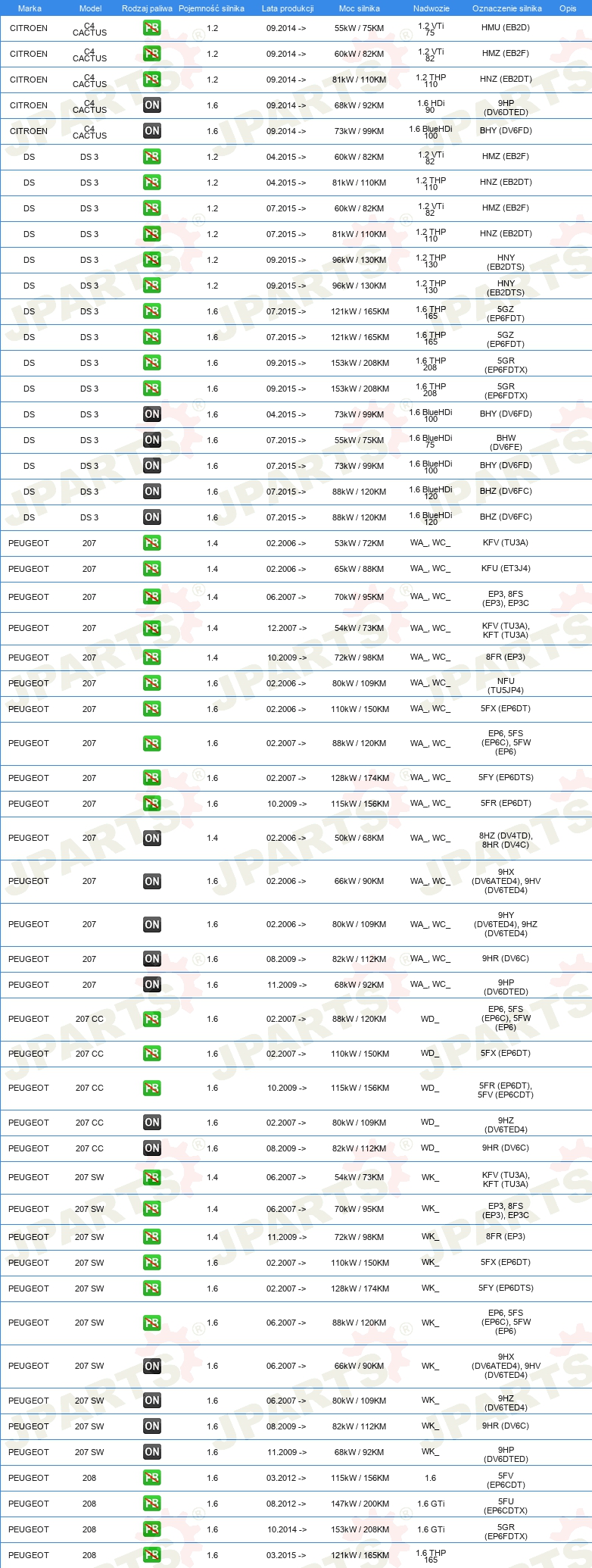The height and width of the screenshot is (1568, 592).
Task: Select production date '10.2014 ->' cell
Action: (287, 1529)
